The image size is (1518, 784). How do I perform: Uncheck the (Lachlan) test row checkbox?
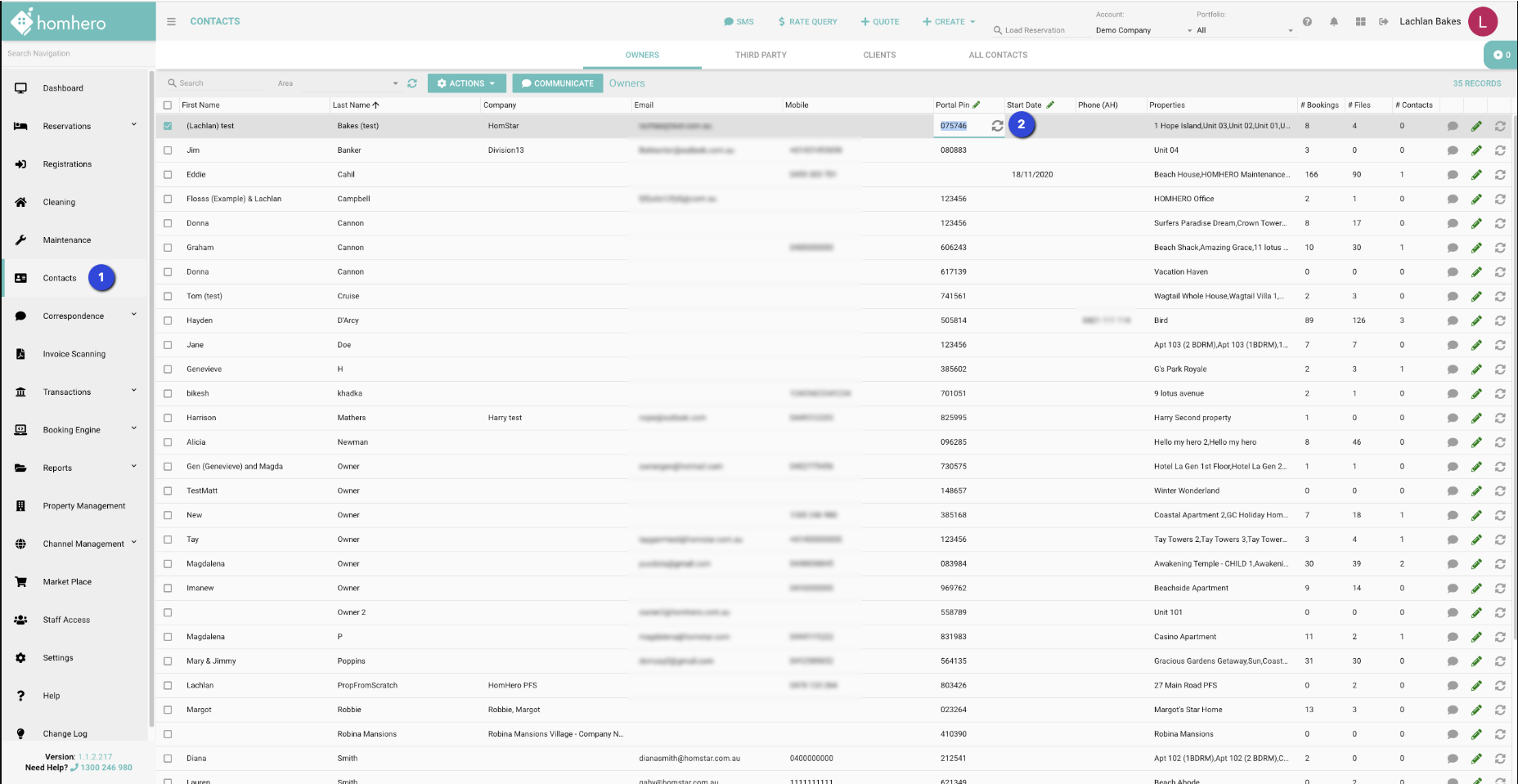click(168, 126)
